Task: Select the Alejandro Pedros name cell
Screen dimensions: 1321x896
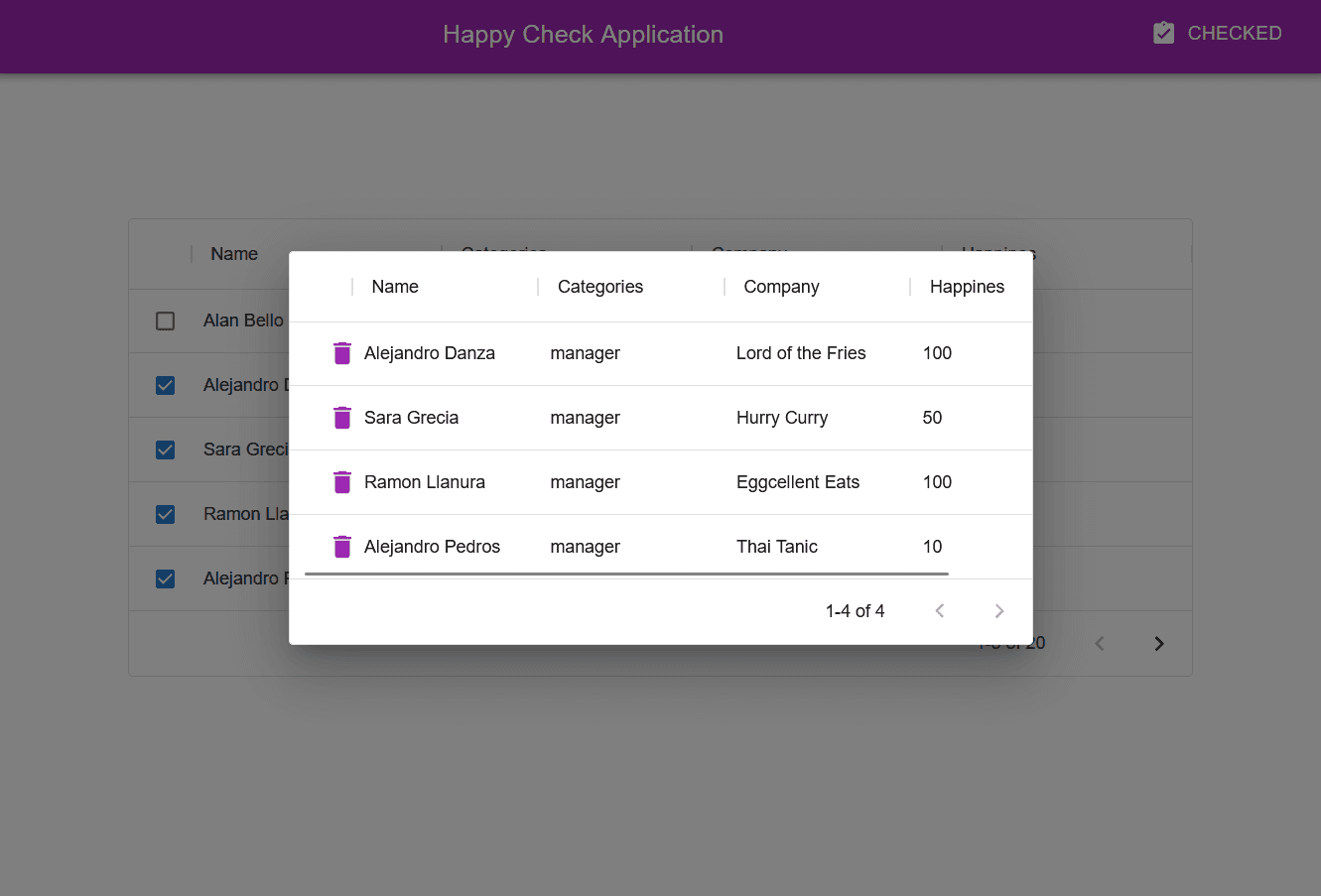Action: tap(433, 547)
